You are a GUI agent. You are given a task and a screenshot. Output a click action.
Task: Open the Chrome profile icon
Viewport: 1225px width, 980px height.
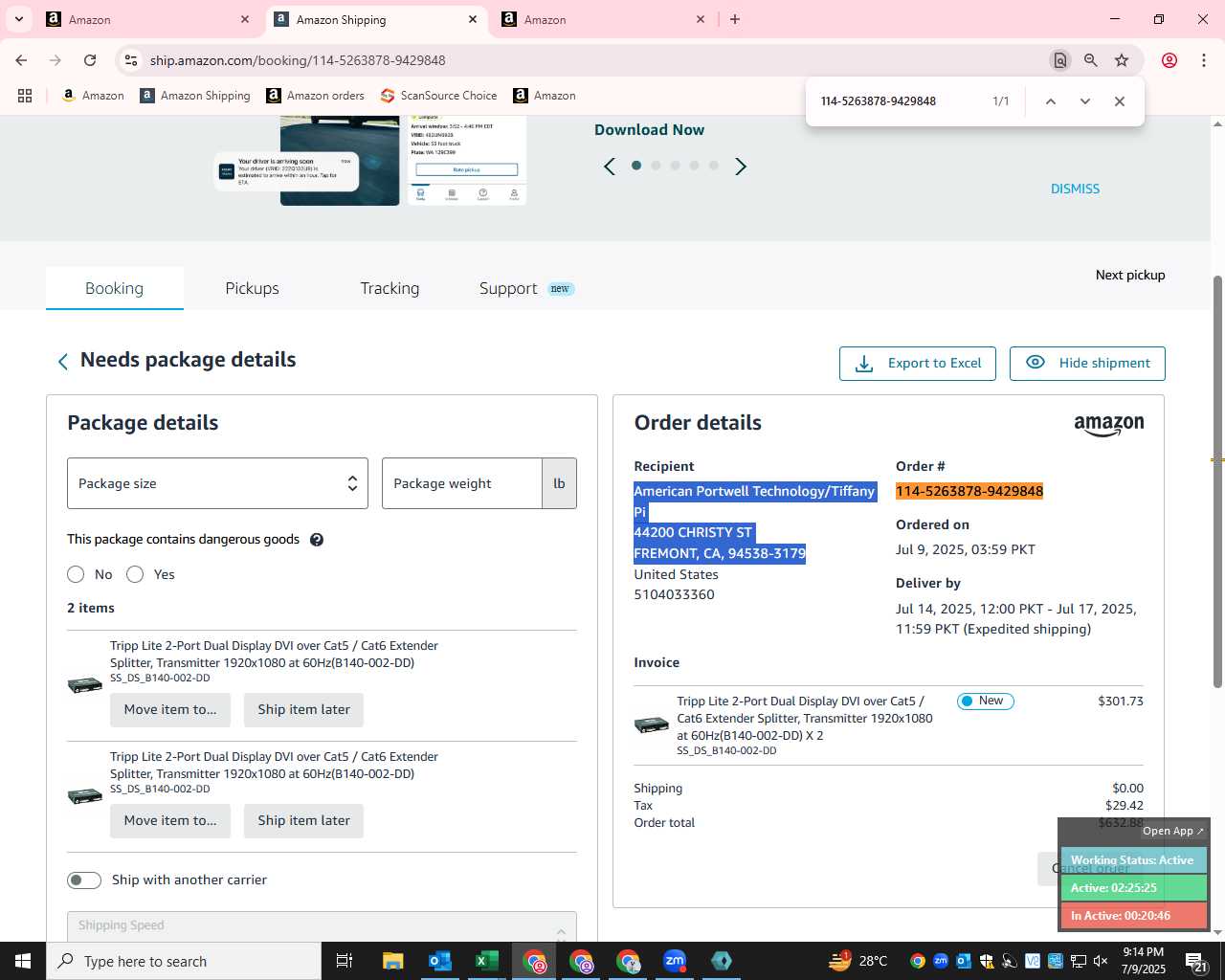pos(1169,60)
